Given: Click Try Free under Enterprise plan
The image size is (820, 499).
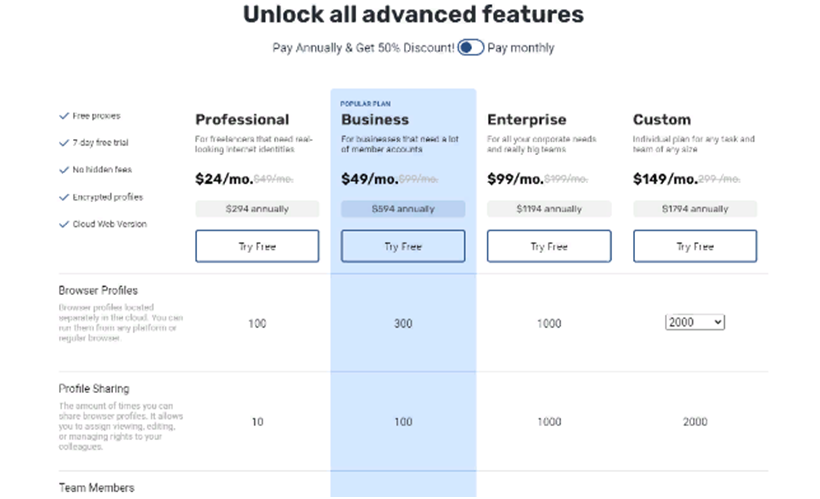Looking at the screenshot, I should point(549,246).
